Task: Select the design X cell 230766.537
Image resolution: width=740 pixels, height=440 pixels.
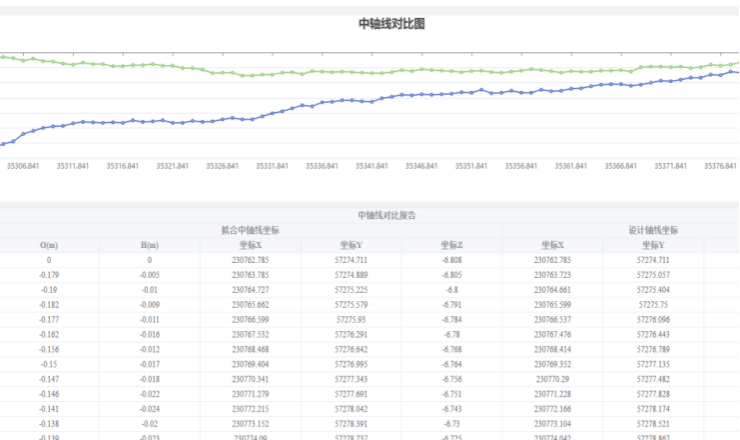Action: point(553,320)
